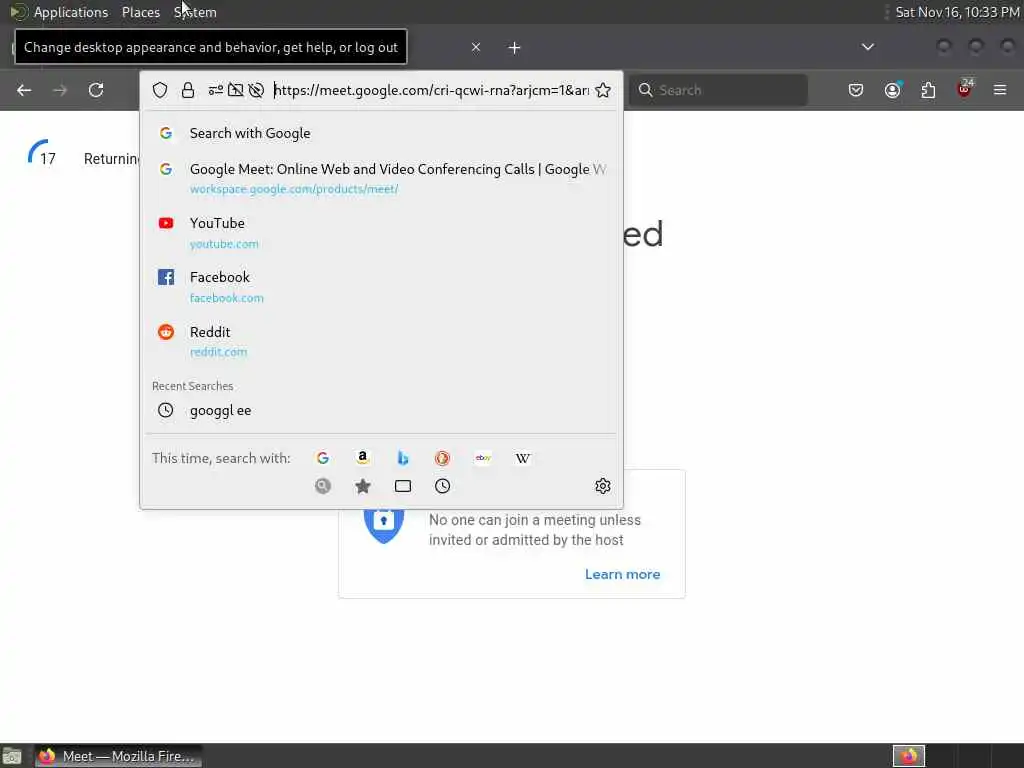Search this time with Amazon icon
This screenshot has width=1024, height=768.
click(362, 458)
